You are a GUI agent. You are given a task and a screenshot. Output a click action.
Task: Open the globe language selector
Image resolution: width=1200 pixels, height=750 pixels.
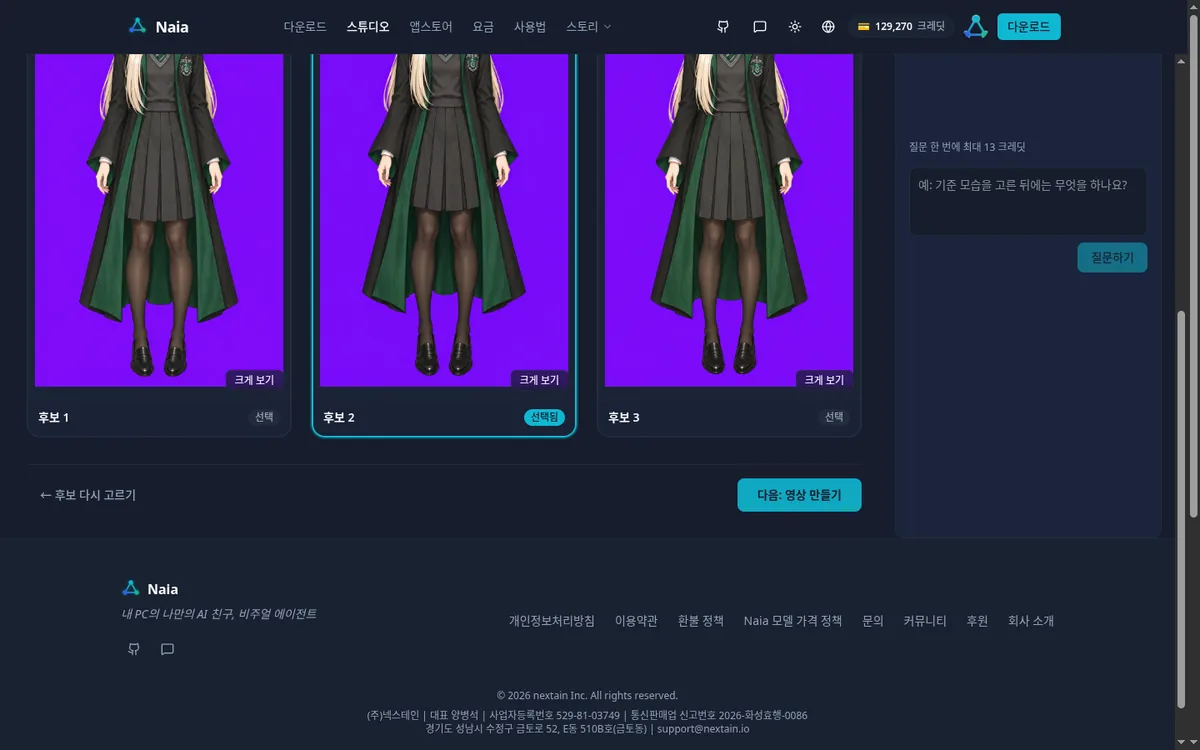[x=828, y=27]
